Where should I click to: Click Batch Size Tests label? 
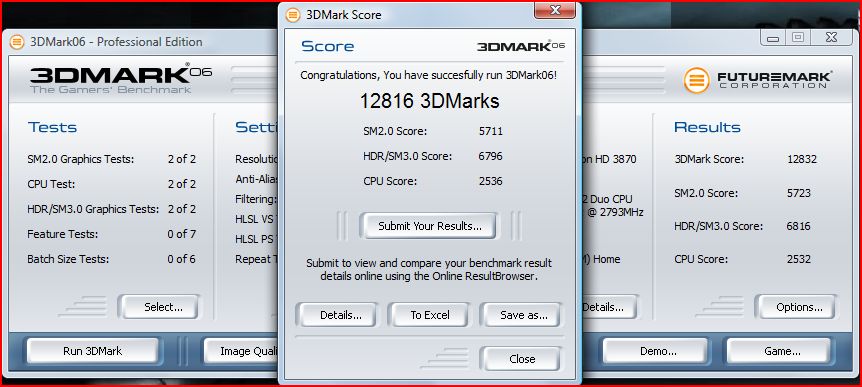click(x=68, y=259)
